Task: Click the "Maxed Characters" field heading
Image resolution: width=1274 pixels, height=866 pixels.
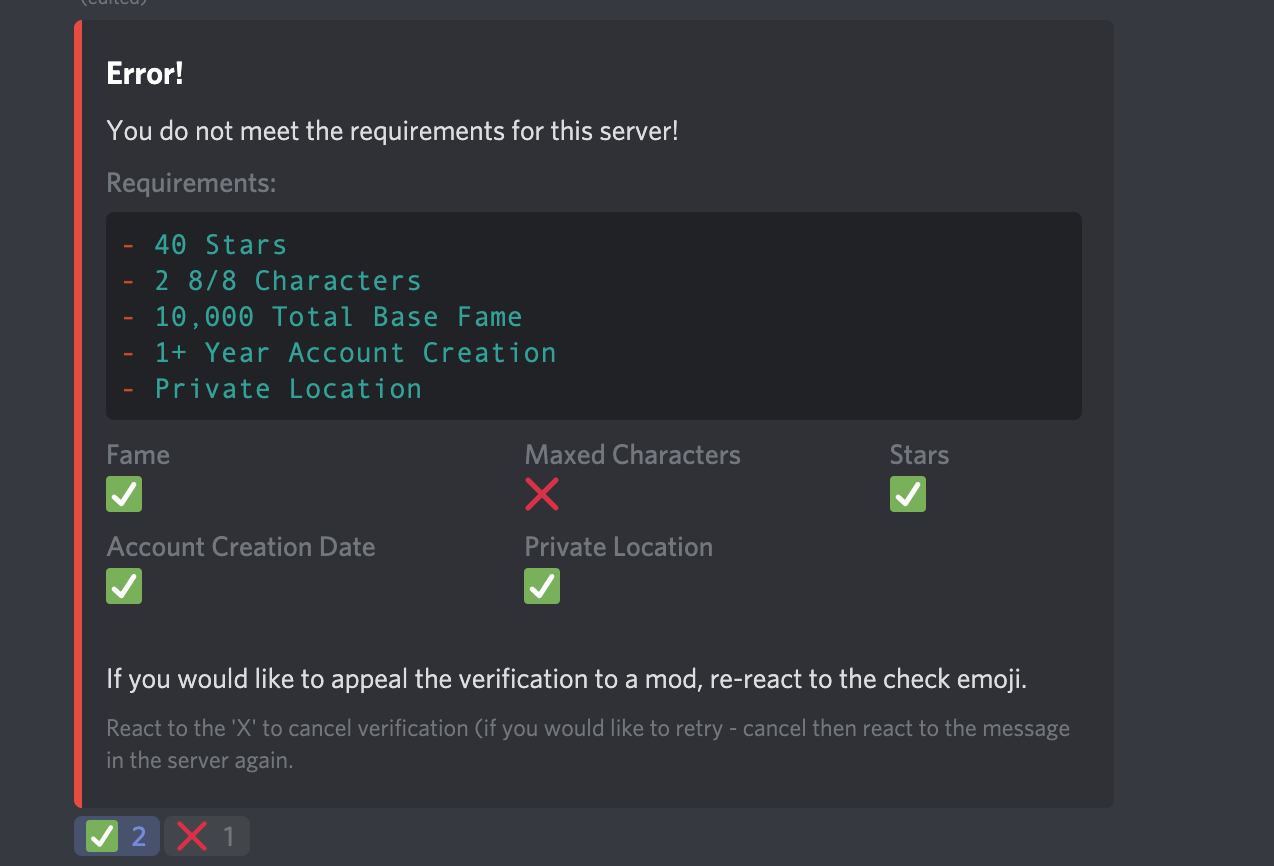Action: [632, 455]
